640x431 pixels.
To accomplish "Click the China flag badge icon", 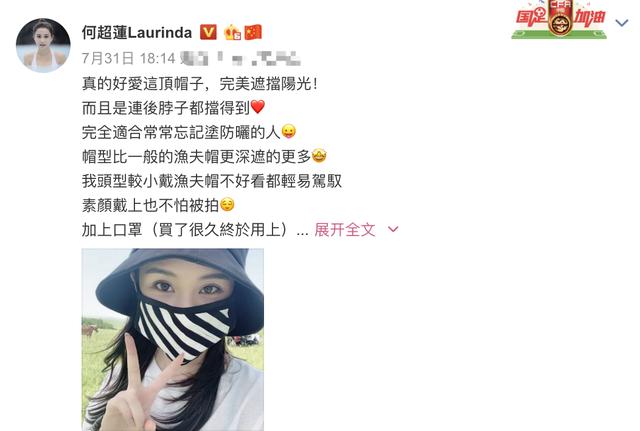I will (x=253, y=32).
